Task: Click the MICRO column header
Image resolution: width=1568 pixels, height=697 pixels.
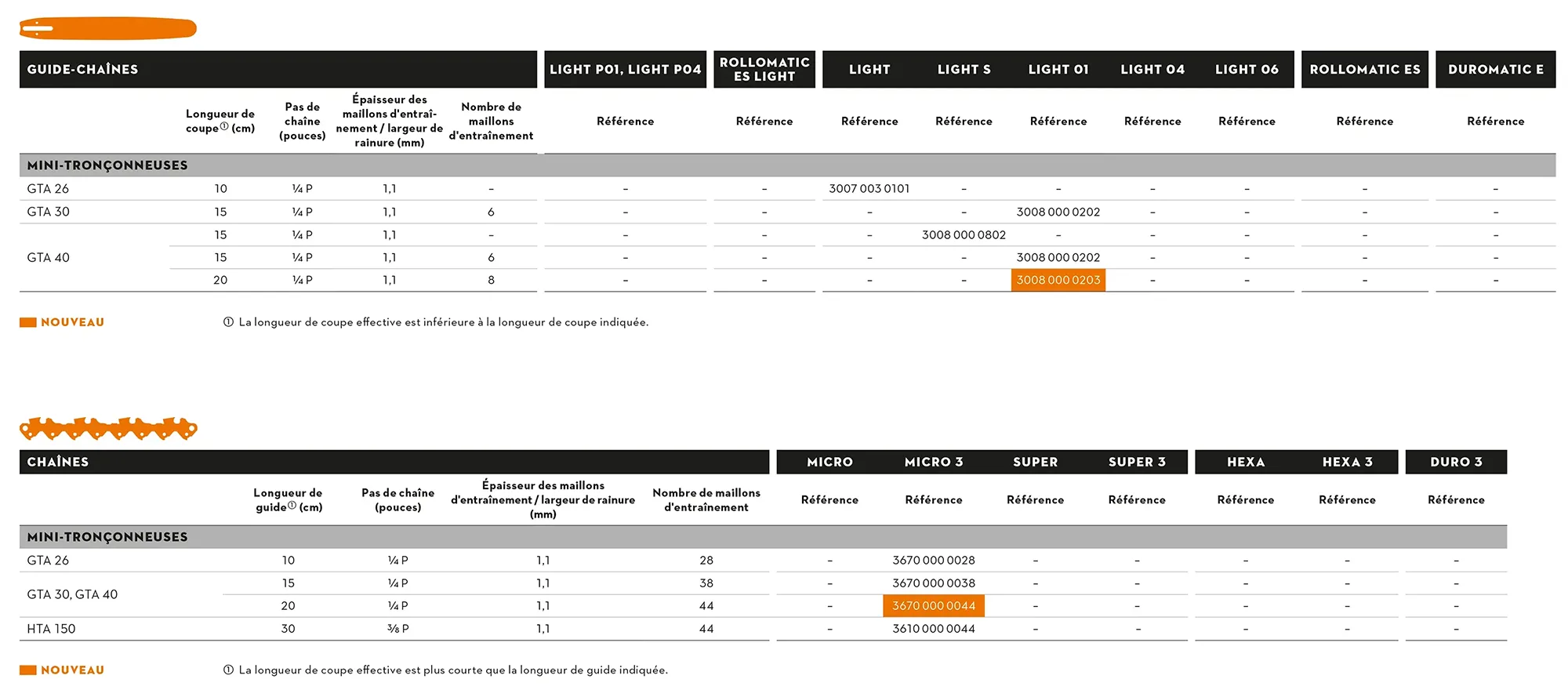Action: click(829, 462)
